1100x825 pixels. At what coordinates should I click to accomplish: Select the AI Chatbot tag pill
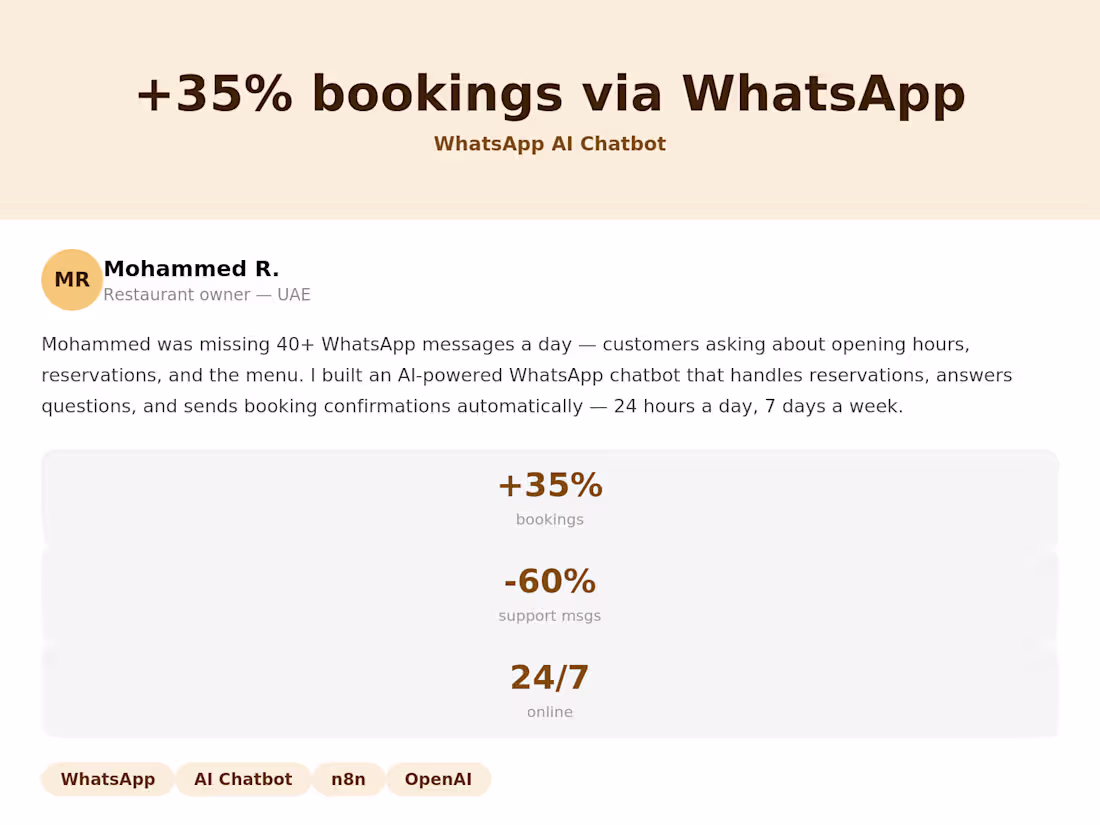pyautogui.click(x=243, y=779)
